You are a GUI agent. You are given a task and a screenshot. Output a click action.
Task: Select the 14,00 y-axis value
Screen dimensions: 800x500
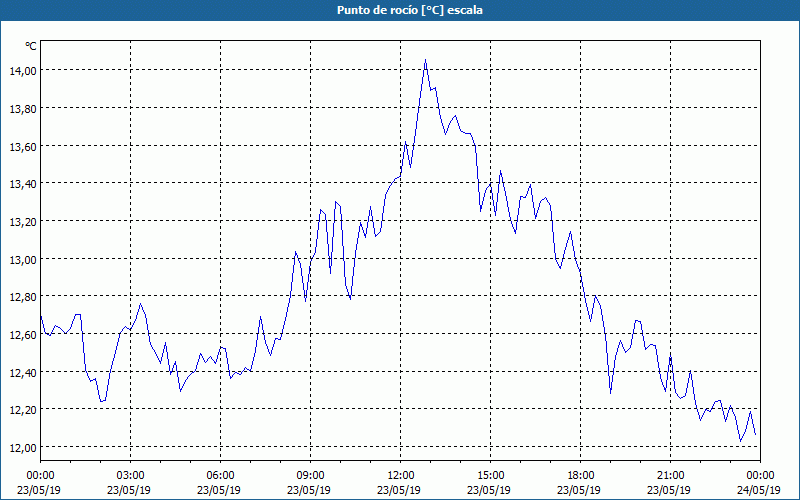click(23, 71)
